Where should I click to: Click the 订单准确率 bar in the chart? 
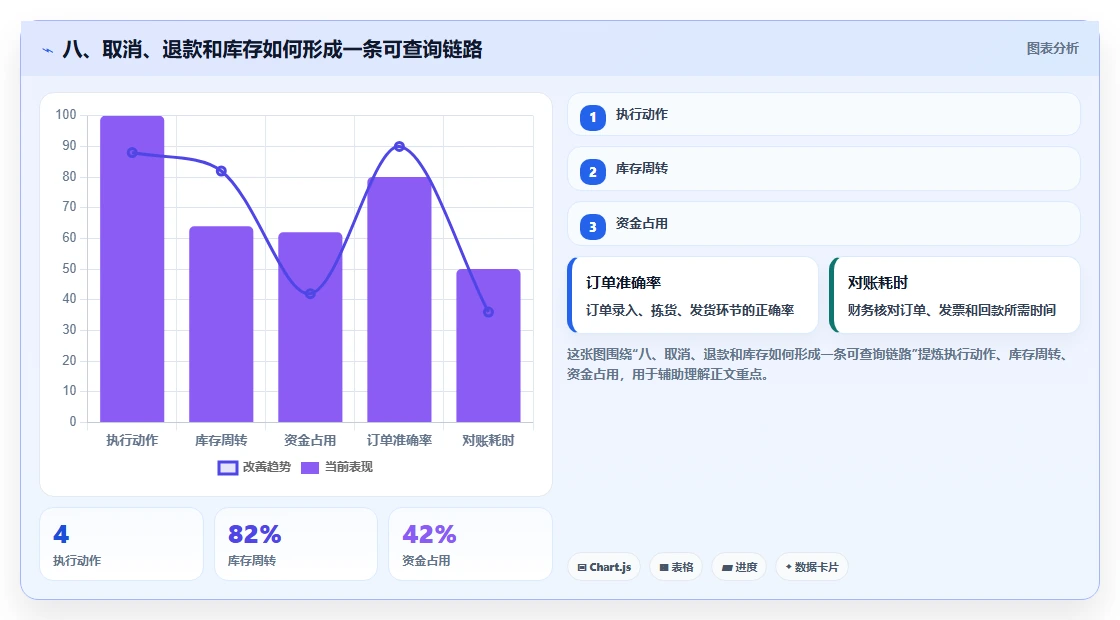(399, 299)
